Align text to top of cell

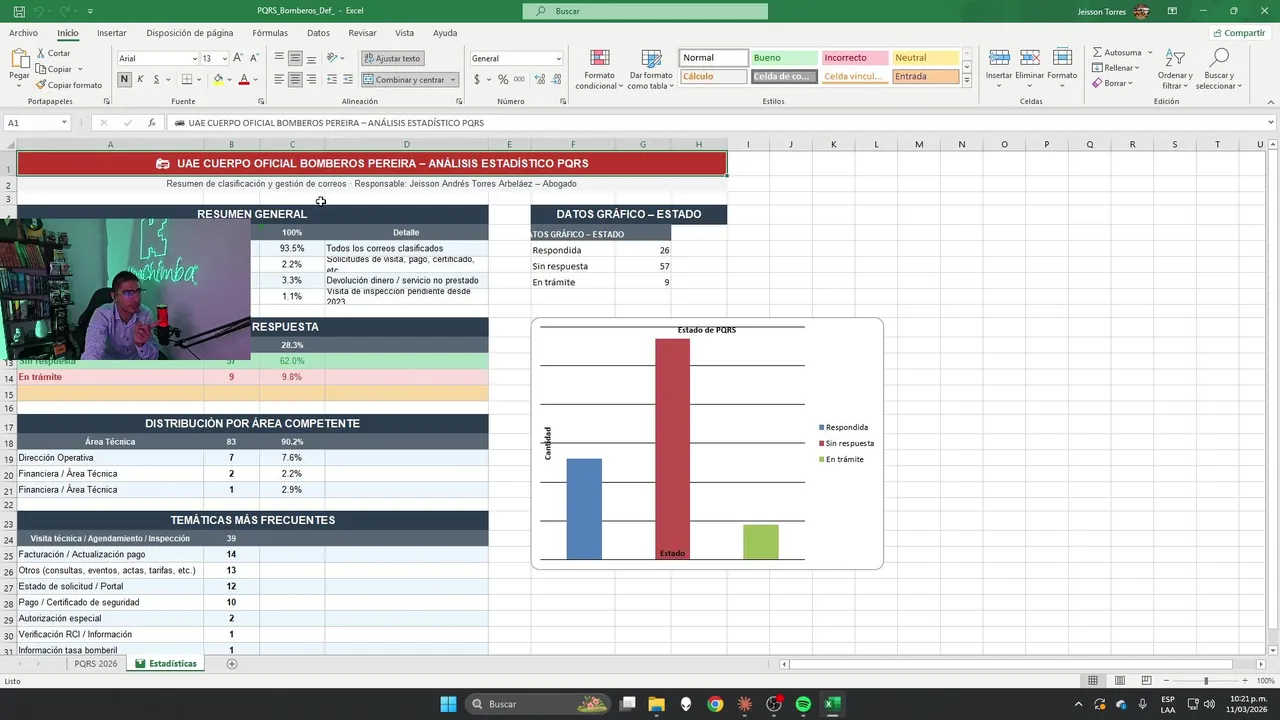(279, 58)
